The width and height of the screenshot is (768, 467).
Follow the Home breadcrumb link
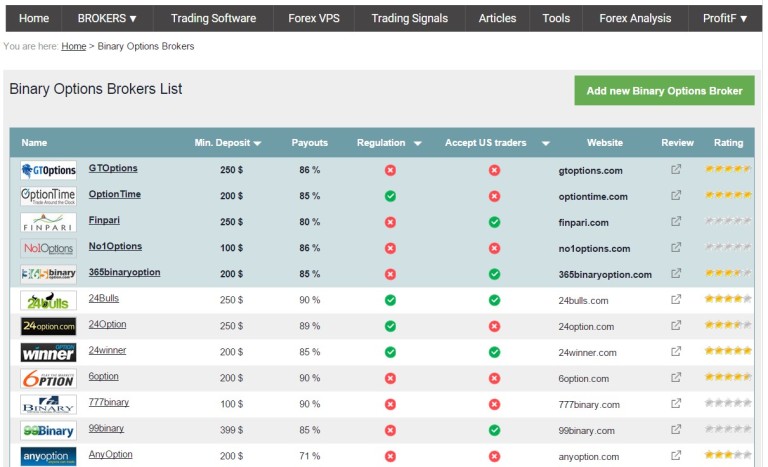73,46
